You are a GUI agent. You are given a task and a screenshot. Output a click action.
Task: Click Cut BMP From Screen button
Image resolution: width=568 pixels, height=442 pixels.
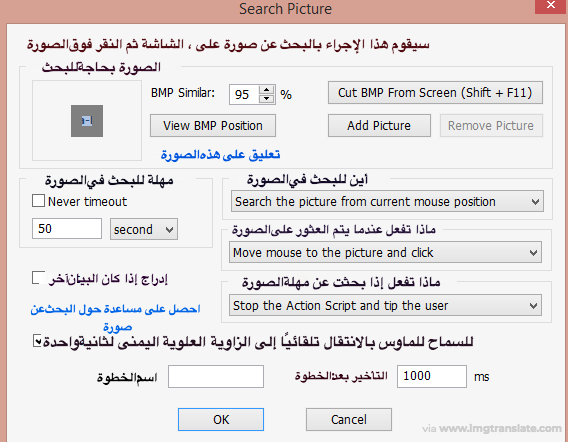point(435,93)
